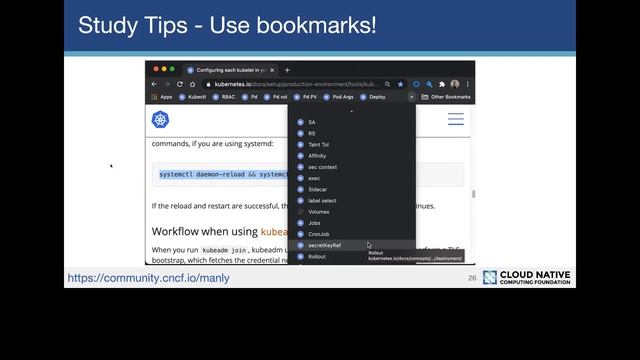Open the Extensions puzzle piece menu
Screen dimensions: 640x360
(x=442, y=84)
